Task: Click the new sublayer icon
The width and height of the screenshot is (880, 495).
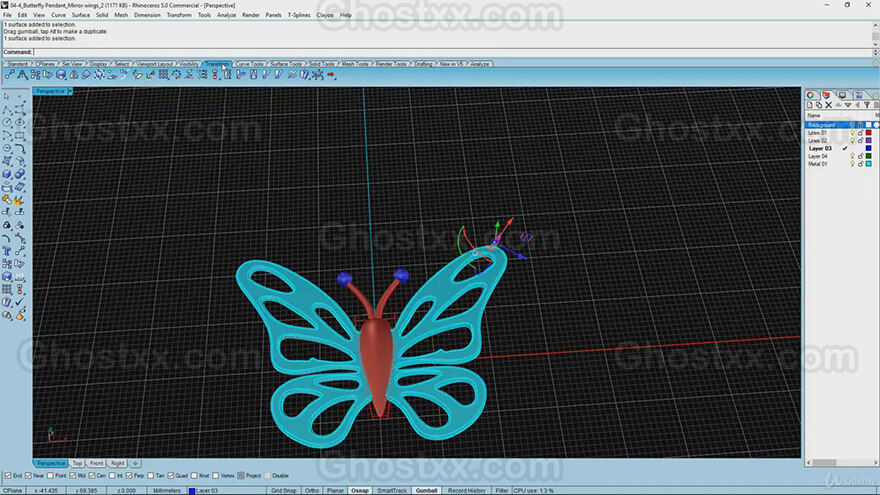Action: pyautogui.click(x=819, y=105)
